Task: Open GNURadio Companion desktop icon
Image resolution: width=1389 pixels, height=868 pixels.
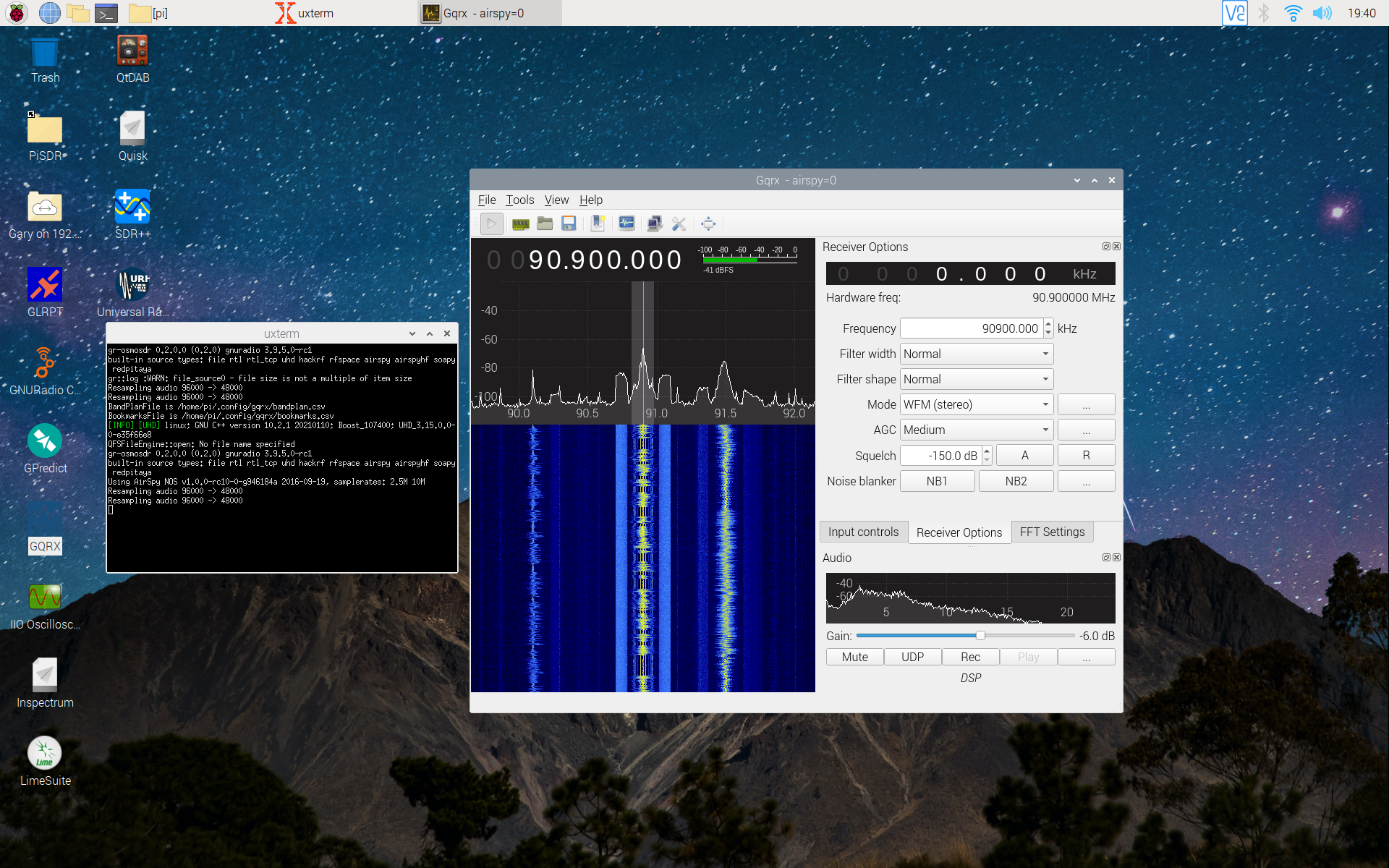Action: click(45, 372)
